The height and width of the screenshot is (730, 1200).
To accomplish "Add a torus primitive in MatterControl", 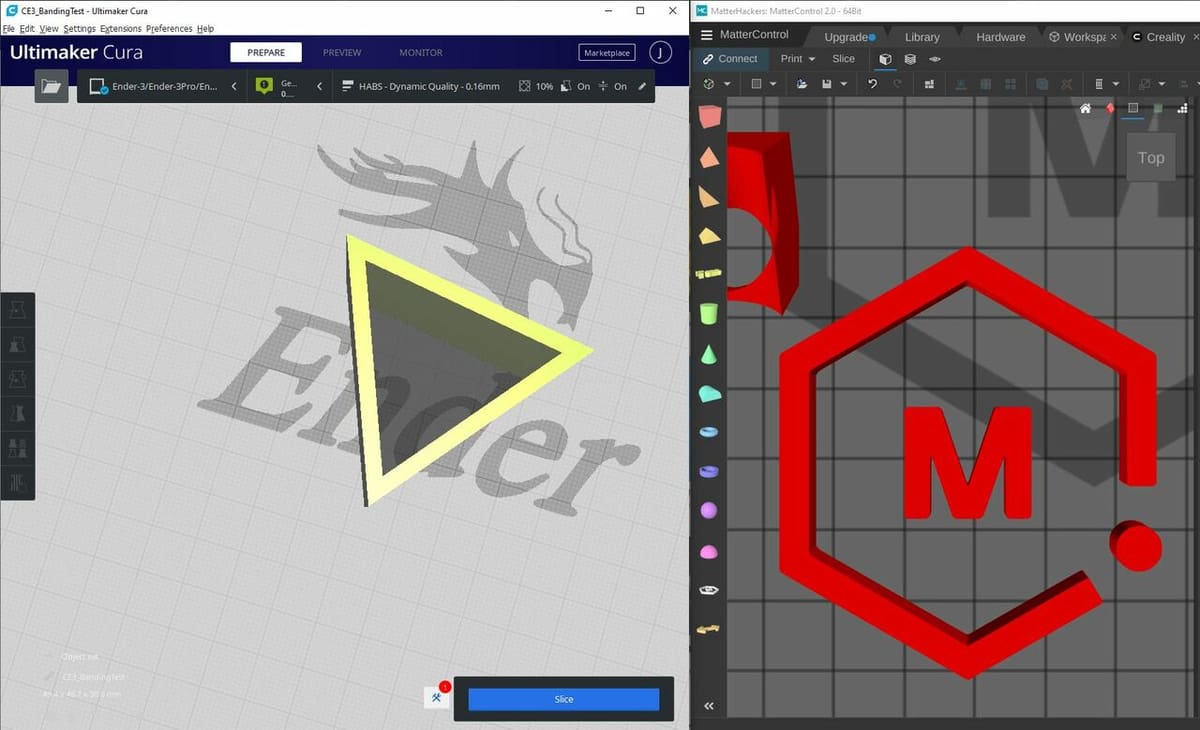I will point(710,432).
